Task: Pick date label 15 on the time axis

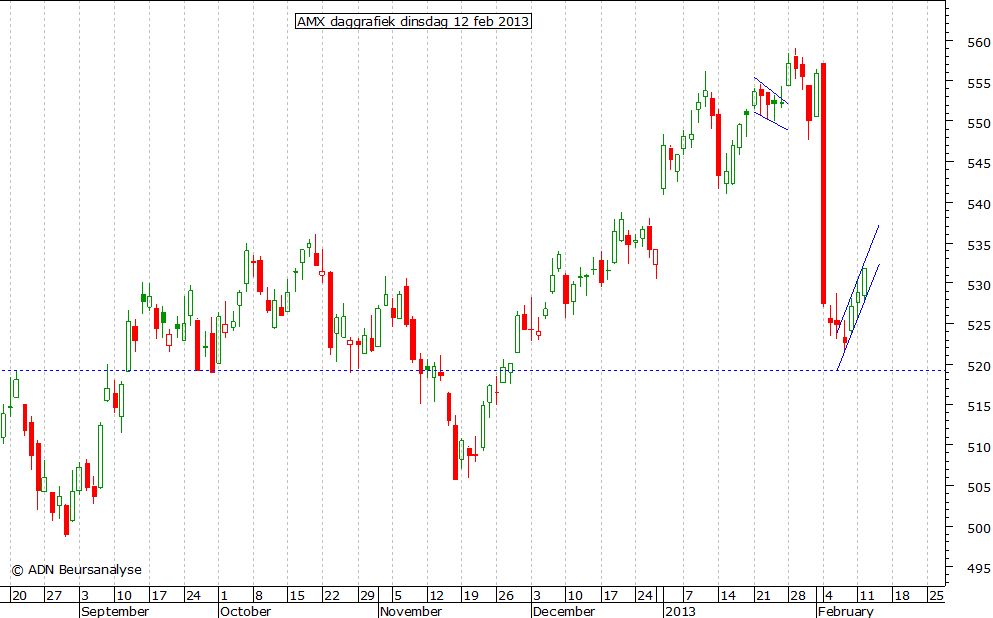Action: (x=297, y=595)
